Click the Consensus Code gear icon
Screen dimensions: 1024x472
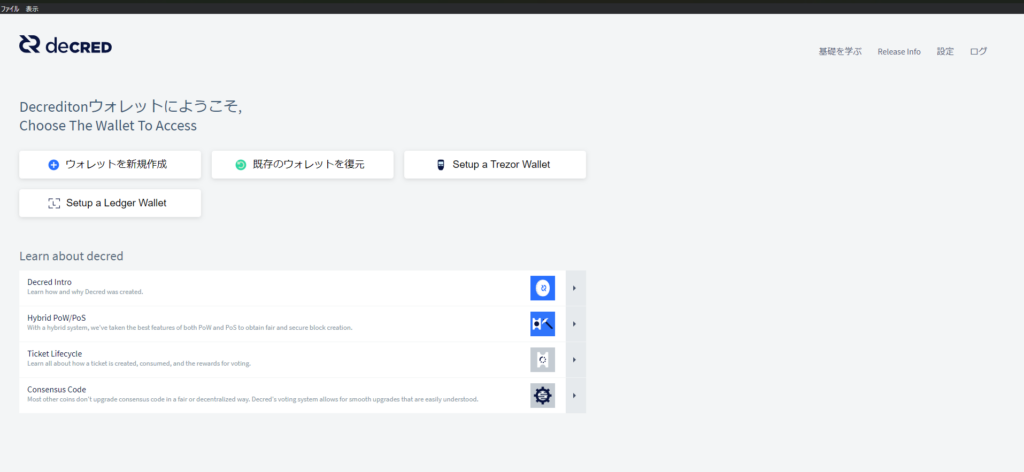(x=542, y=396)
